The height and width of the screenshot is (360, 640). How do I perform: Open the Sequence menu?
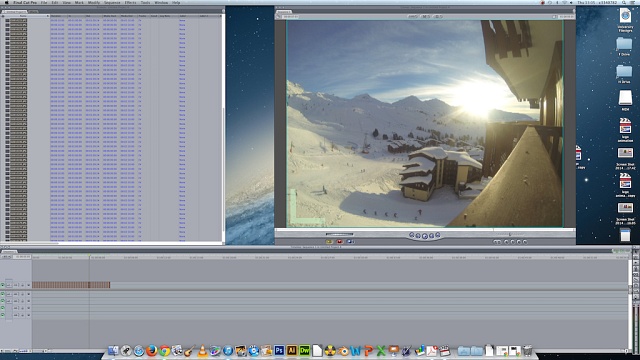(112, 2)
